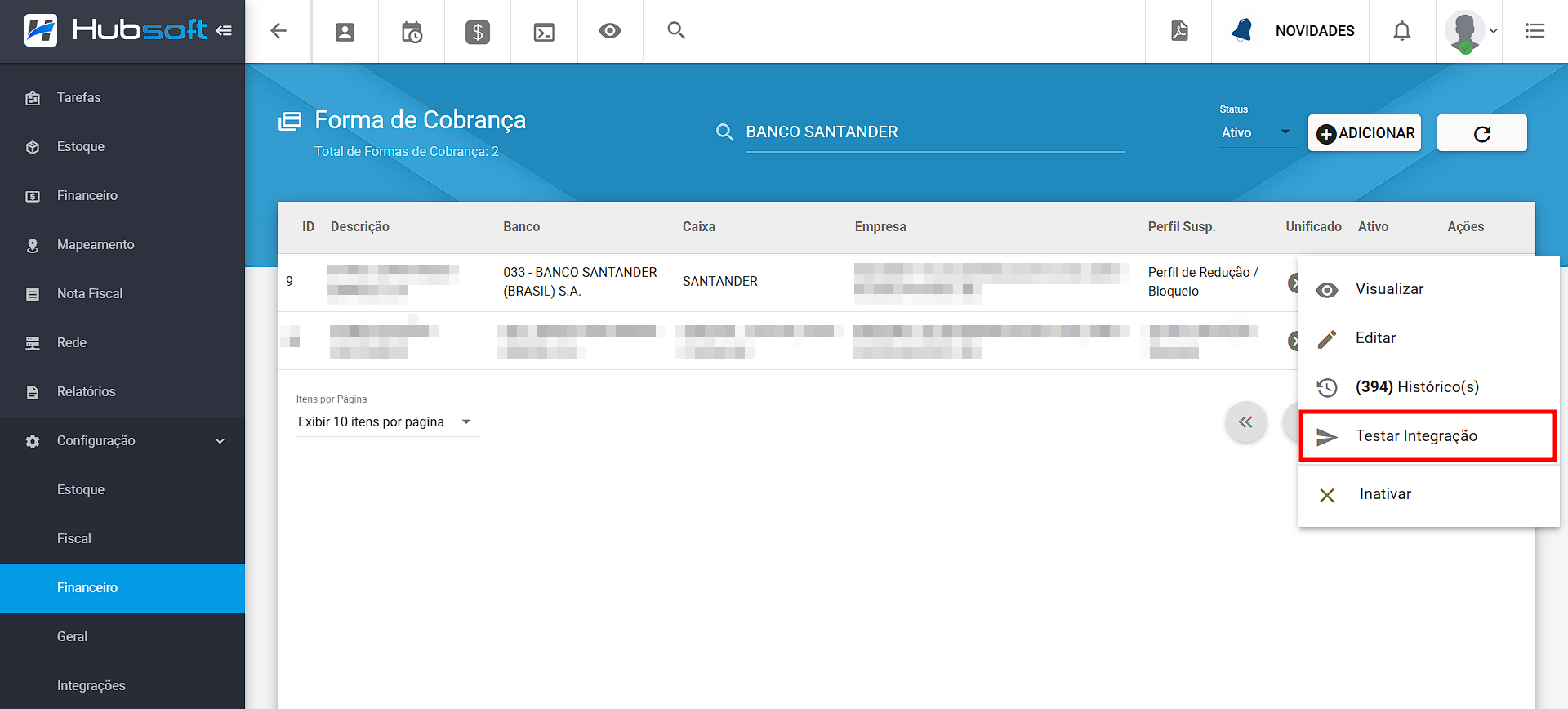This screenshot has width=1568, height=709.
Task: Click the Hubsoft logo
Action: click(x=115, y=30)
